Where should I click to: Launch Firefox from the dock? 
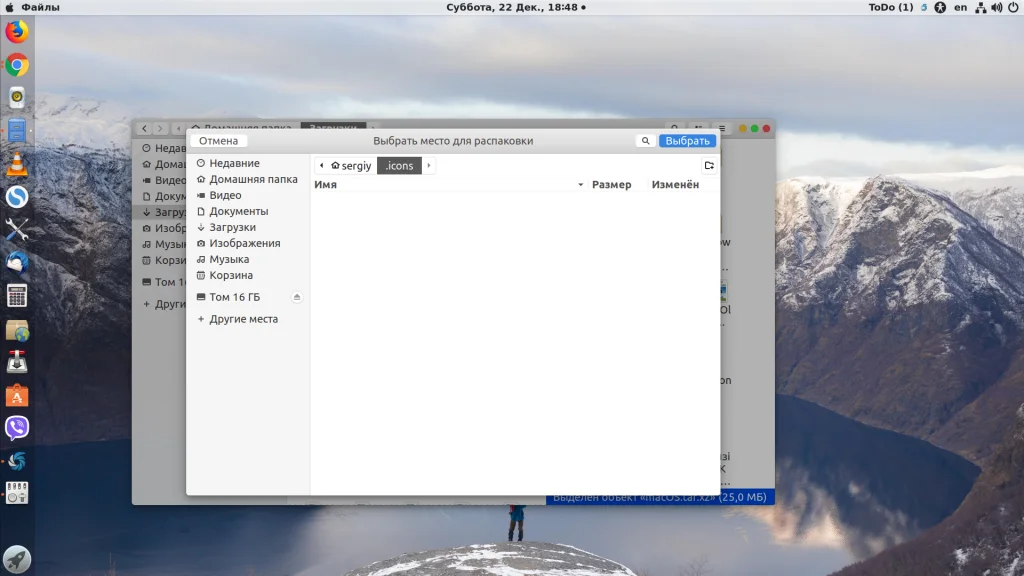coord(17,31)
